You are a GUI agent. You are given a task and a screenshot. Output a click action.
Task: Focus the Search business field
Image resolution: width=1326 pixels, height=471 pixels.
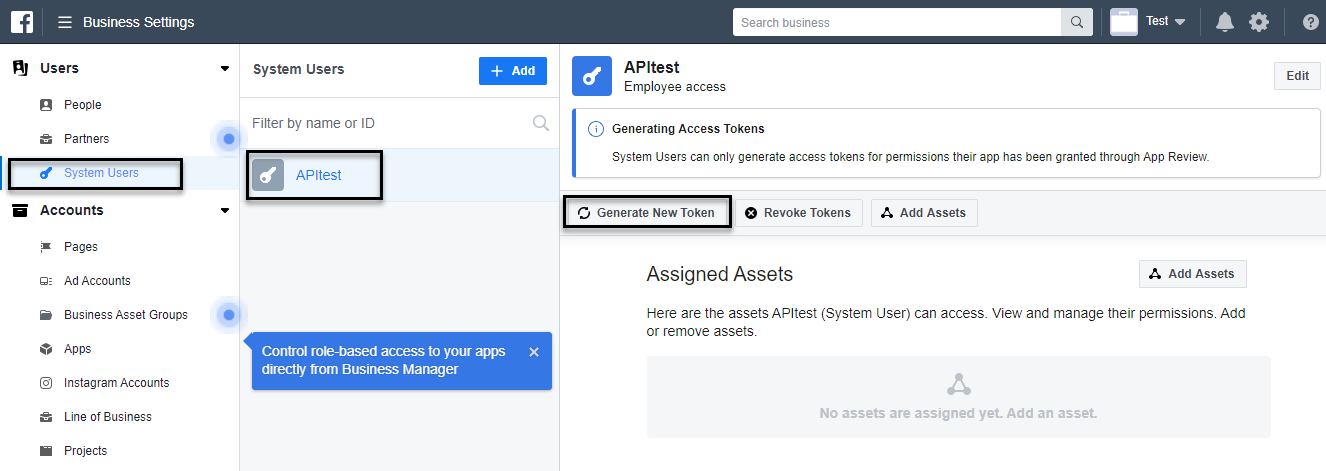[x=897, y=22]
